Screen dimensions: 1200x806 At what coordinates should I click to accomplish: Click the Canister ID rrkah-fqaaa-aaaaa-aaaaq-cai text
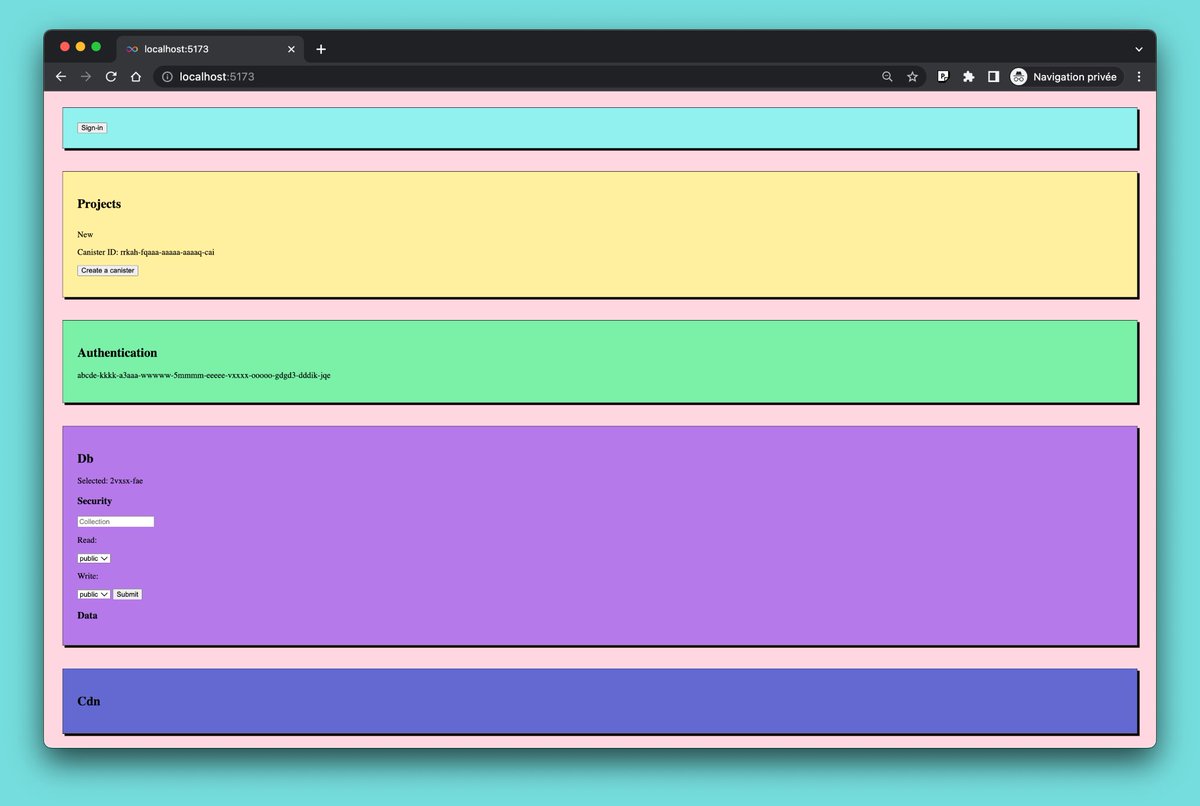[146, 252]
